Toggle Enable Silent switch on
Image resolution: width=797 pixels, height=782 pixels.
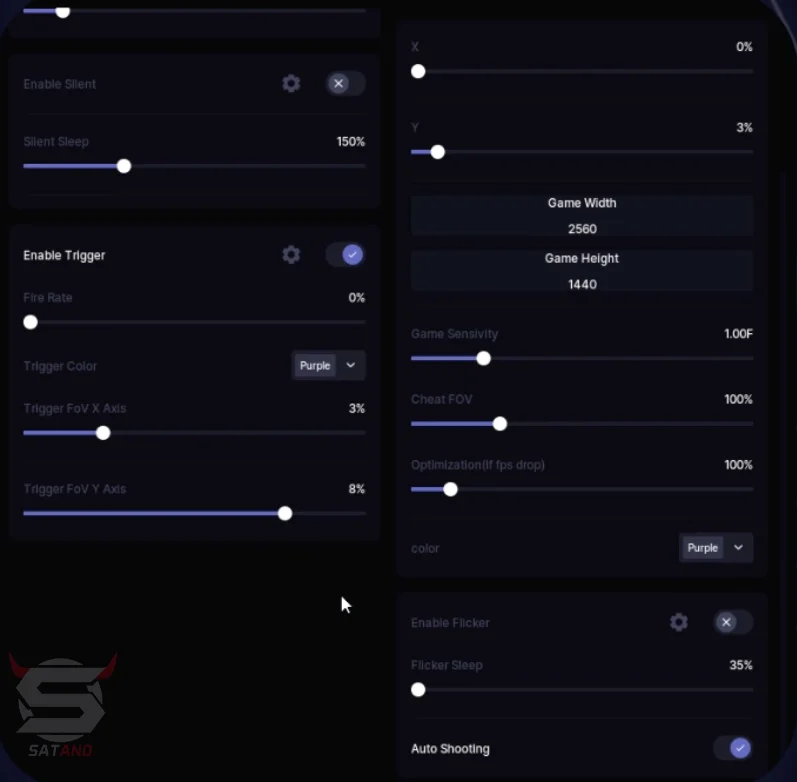click(x=345, y=83)
